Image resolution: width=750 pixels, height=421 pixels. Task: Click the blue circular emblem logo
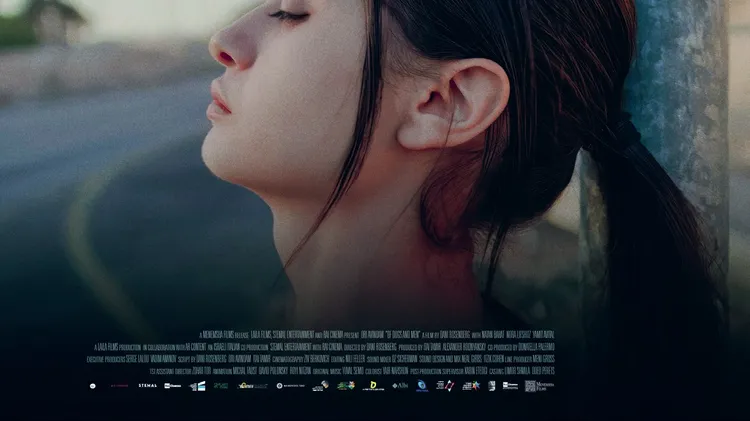tap(422, 385)
